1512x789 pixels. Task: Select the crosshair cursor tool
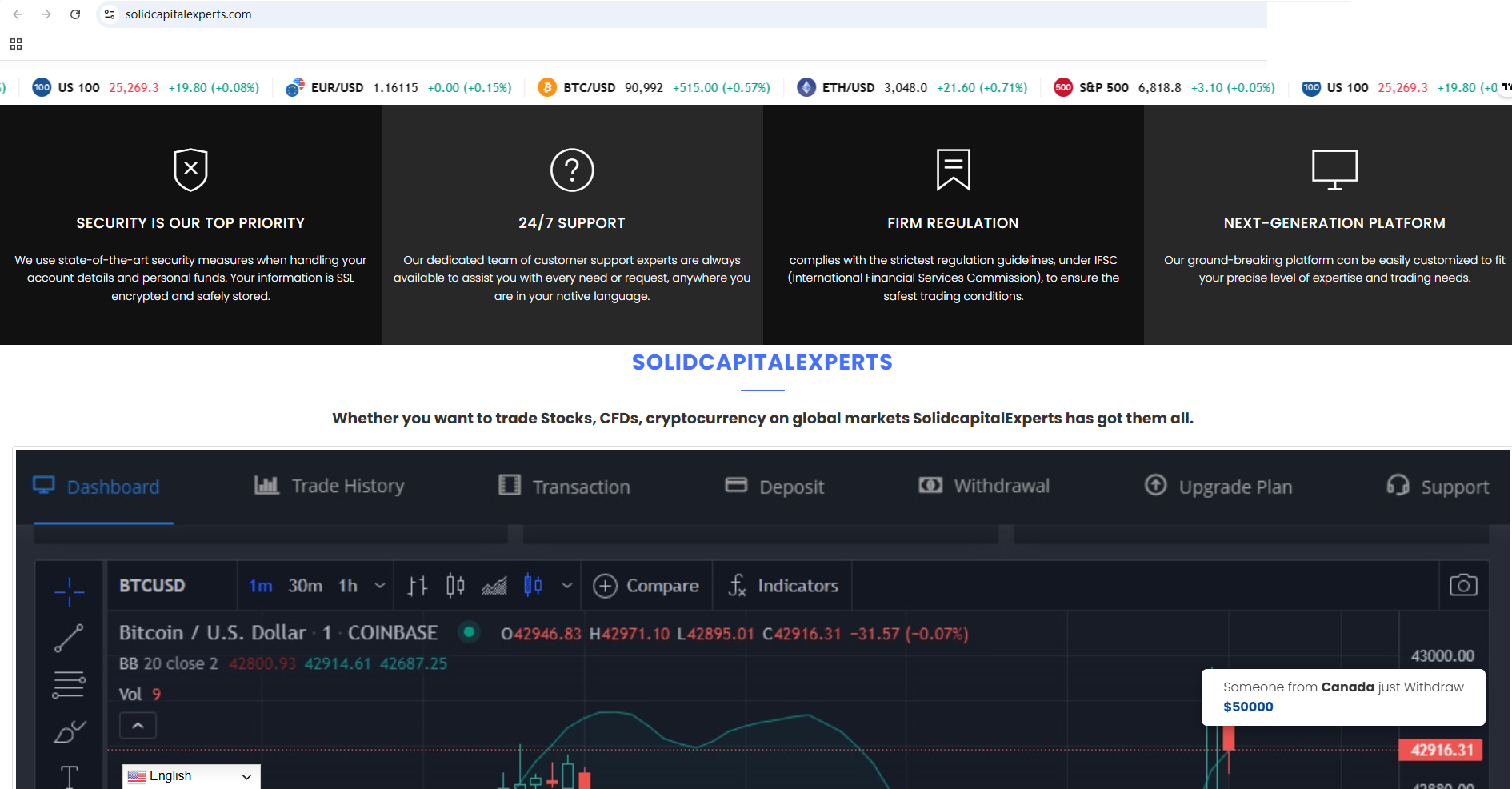70,592
